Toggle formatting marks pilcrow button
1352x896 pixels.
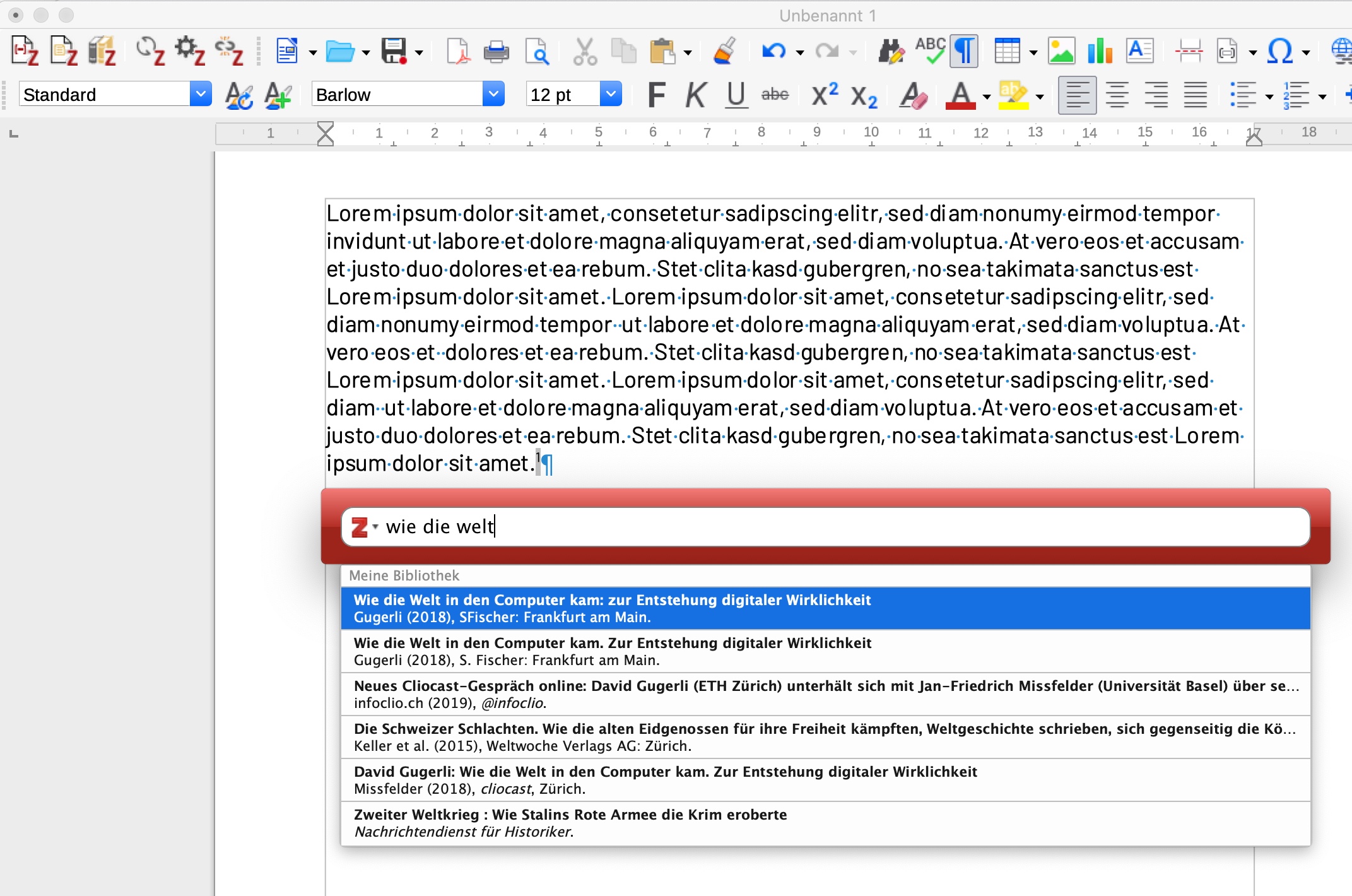coord(964,51)
